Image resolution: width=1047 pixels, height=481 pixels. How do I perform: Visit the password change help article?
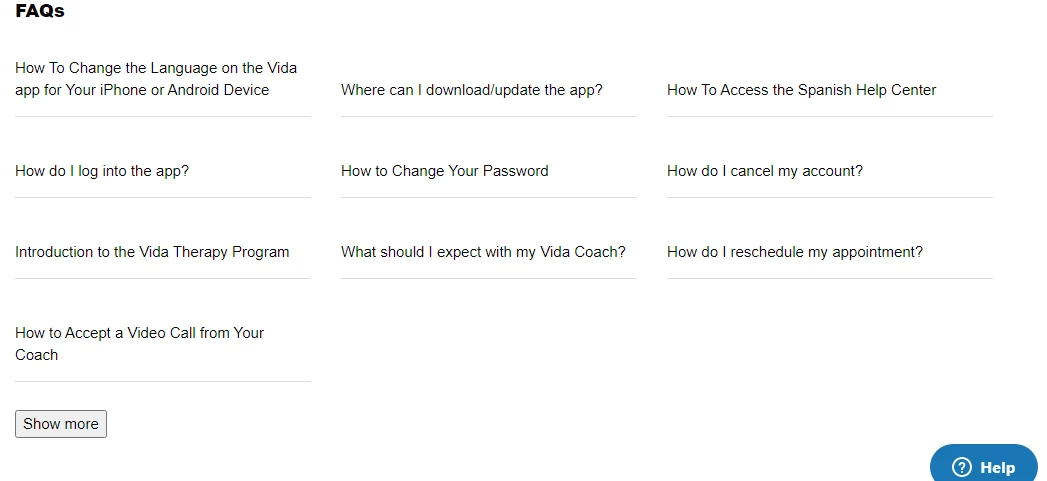(x=445, y=171)
